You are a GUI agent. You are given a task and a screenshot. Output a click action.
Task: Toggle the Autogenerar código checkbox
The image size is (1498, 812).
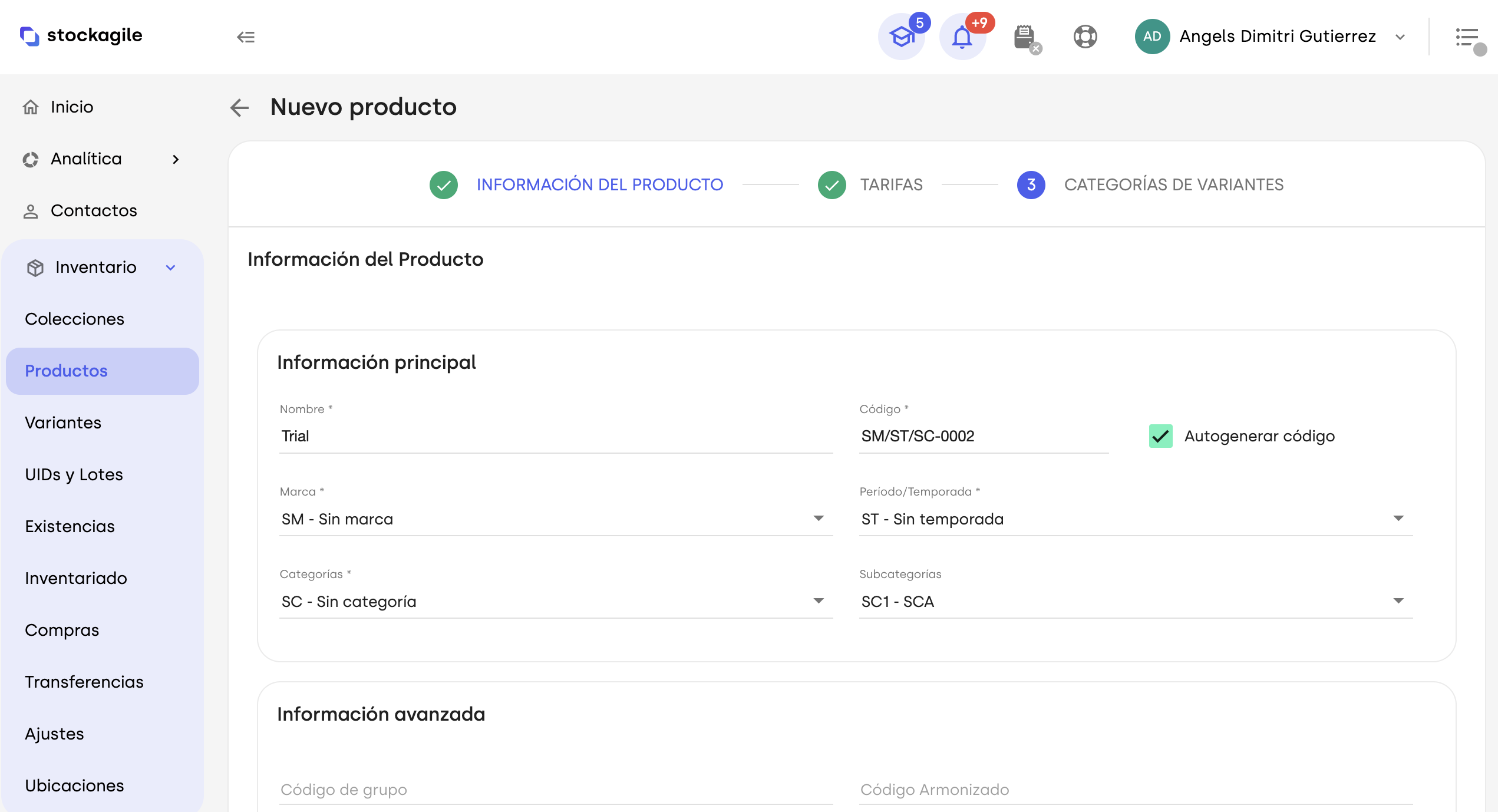coord(1161,436)
